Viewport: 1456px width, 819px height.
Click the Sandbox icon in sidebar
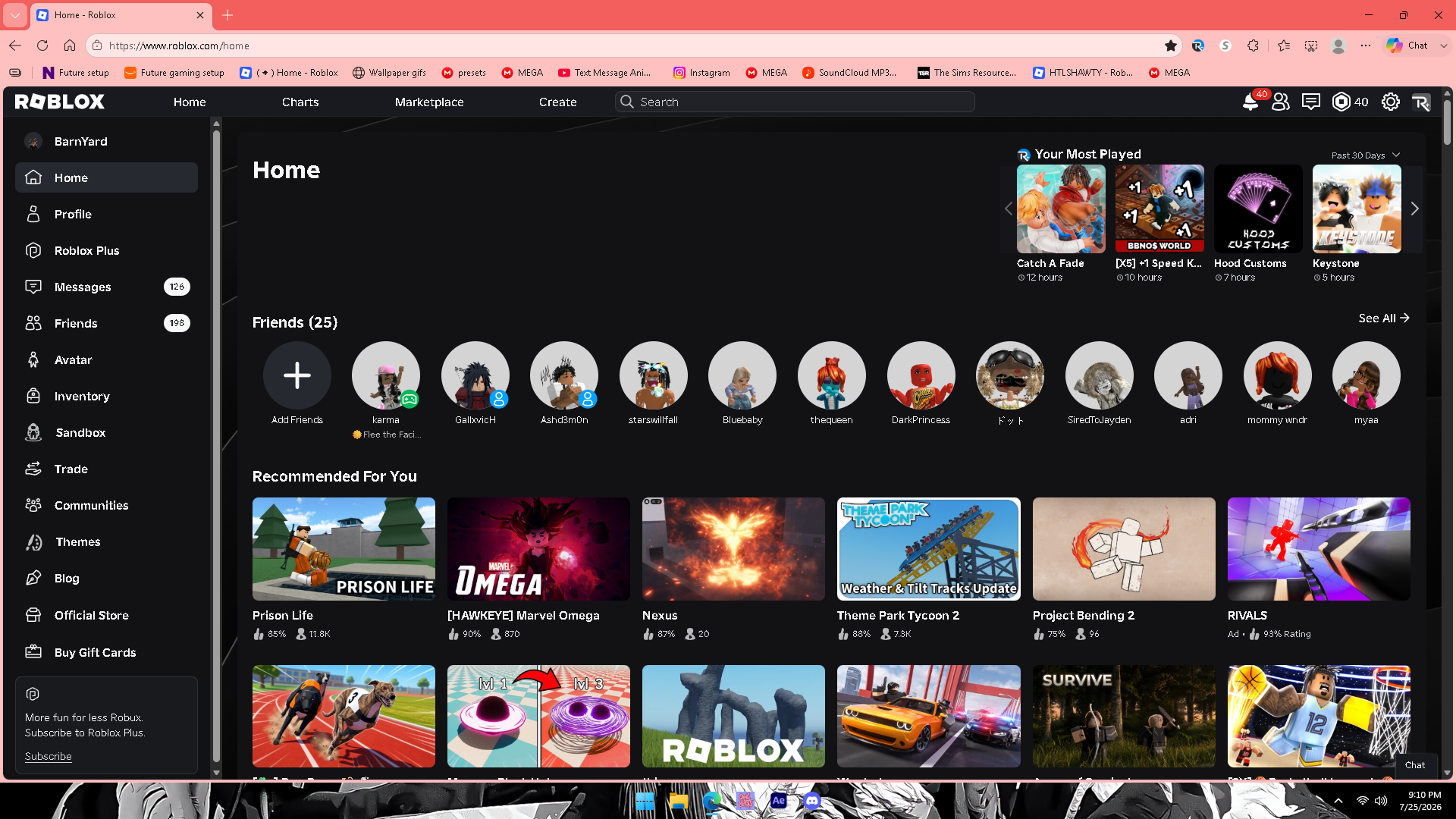pyautogui.click(x=33, y=432)
